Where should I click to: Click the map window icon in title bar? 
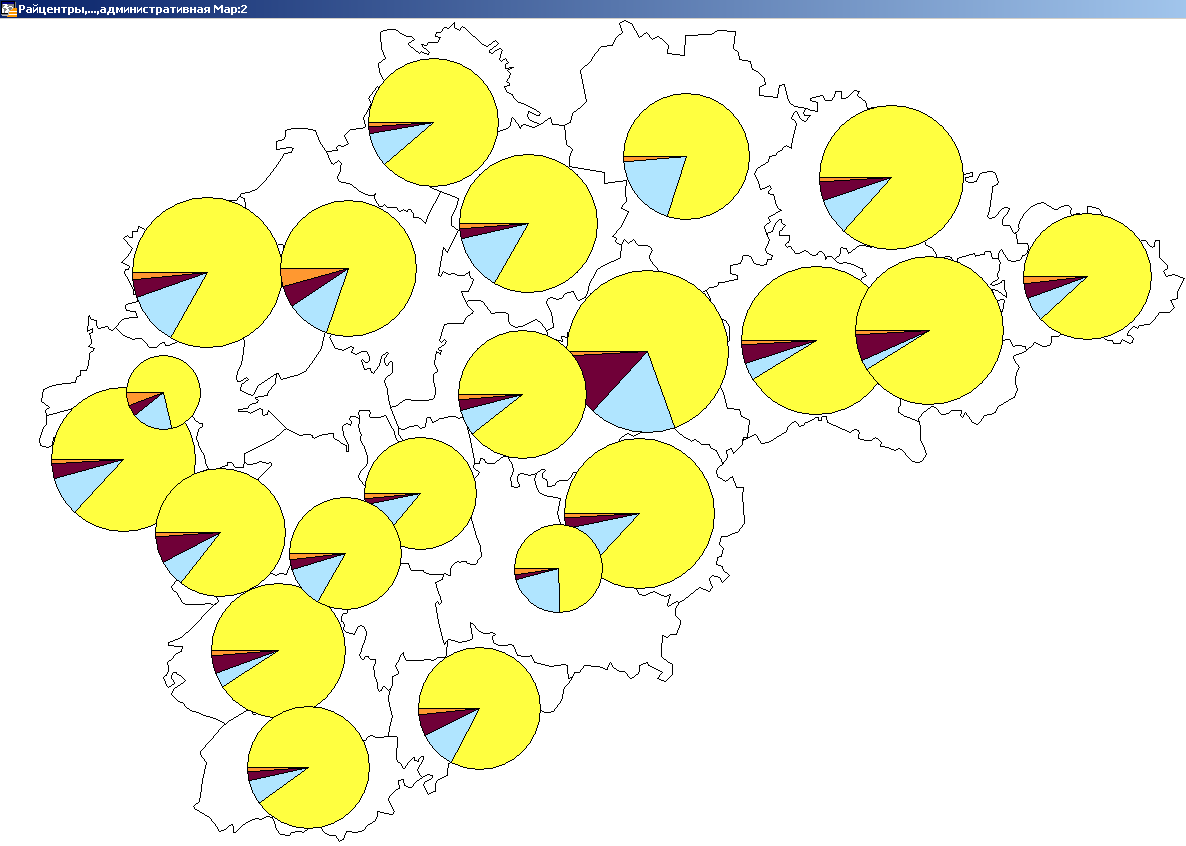(8, 9)
